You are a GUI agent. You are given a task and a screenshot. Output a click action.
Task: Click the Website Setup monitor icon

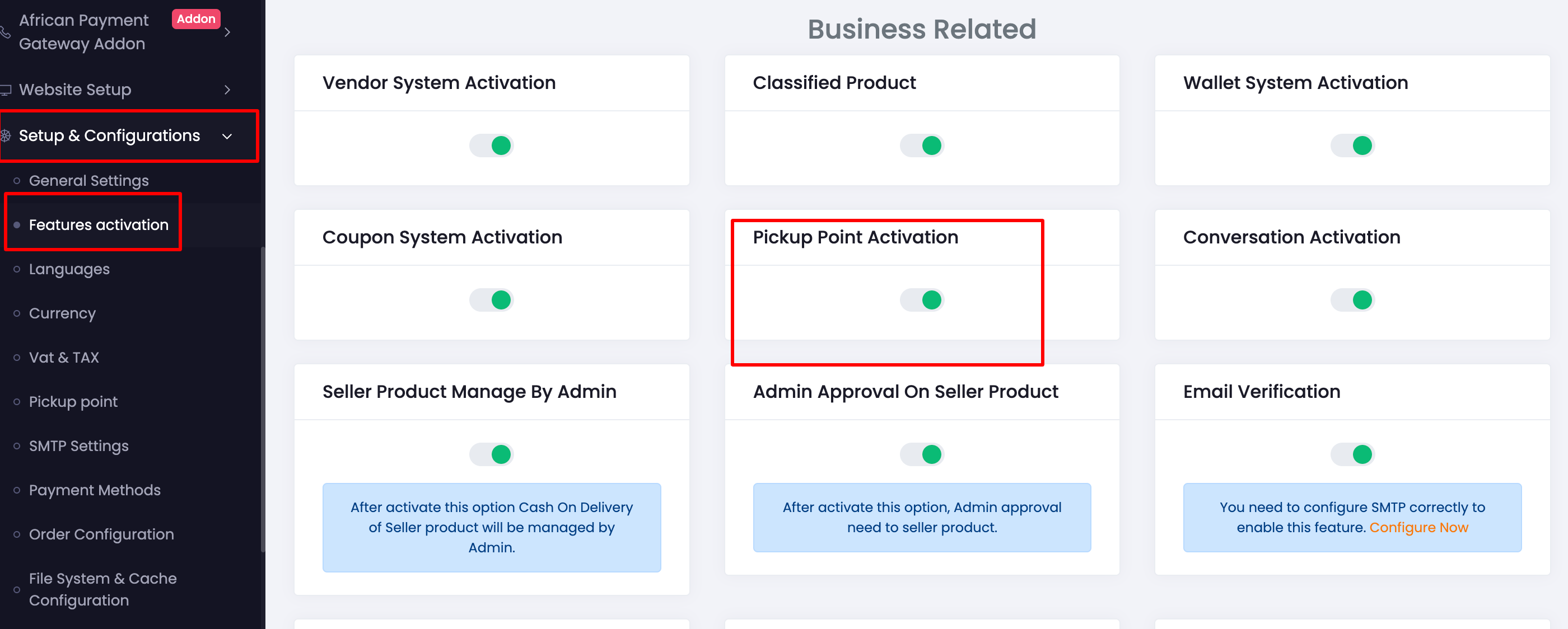click(6, 90)
